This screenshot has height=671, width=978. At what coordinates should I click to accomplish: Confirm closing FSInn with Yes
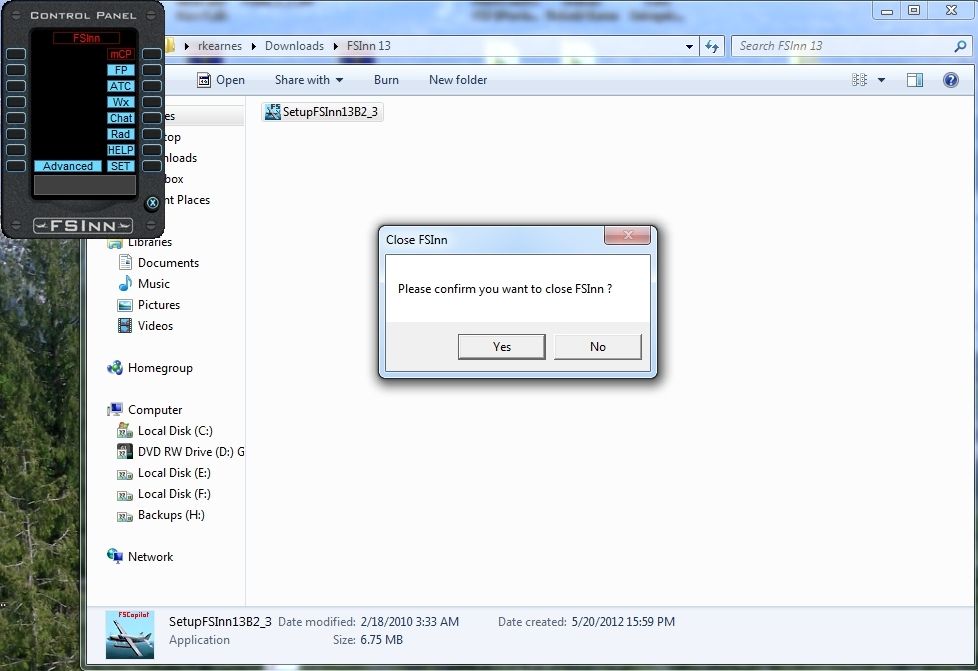tap(501, 347)
